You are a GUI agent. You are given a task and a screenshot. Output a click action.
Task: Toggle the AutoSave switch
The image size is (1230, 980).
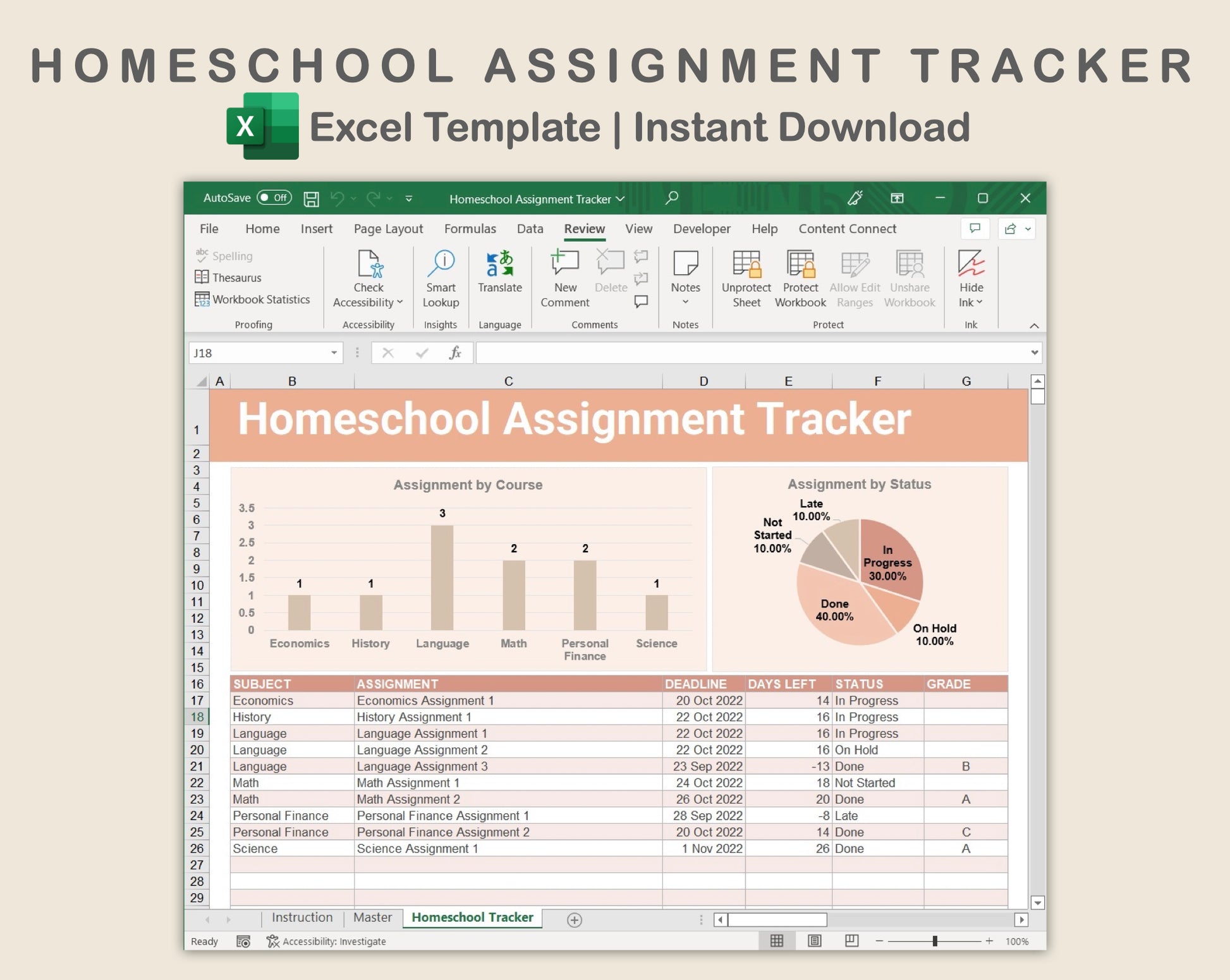pyautogui.click(x=274, y=198)
